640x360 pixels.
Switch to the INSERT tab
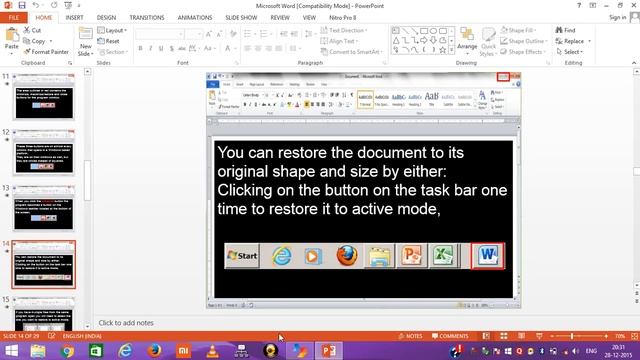point(74,18)
